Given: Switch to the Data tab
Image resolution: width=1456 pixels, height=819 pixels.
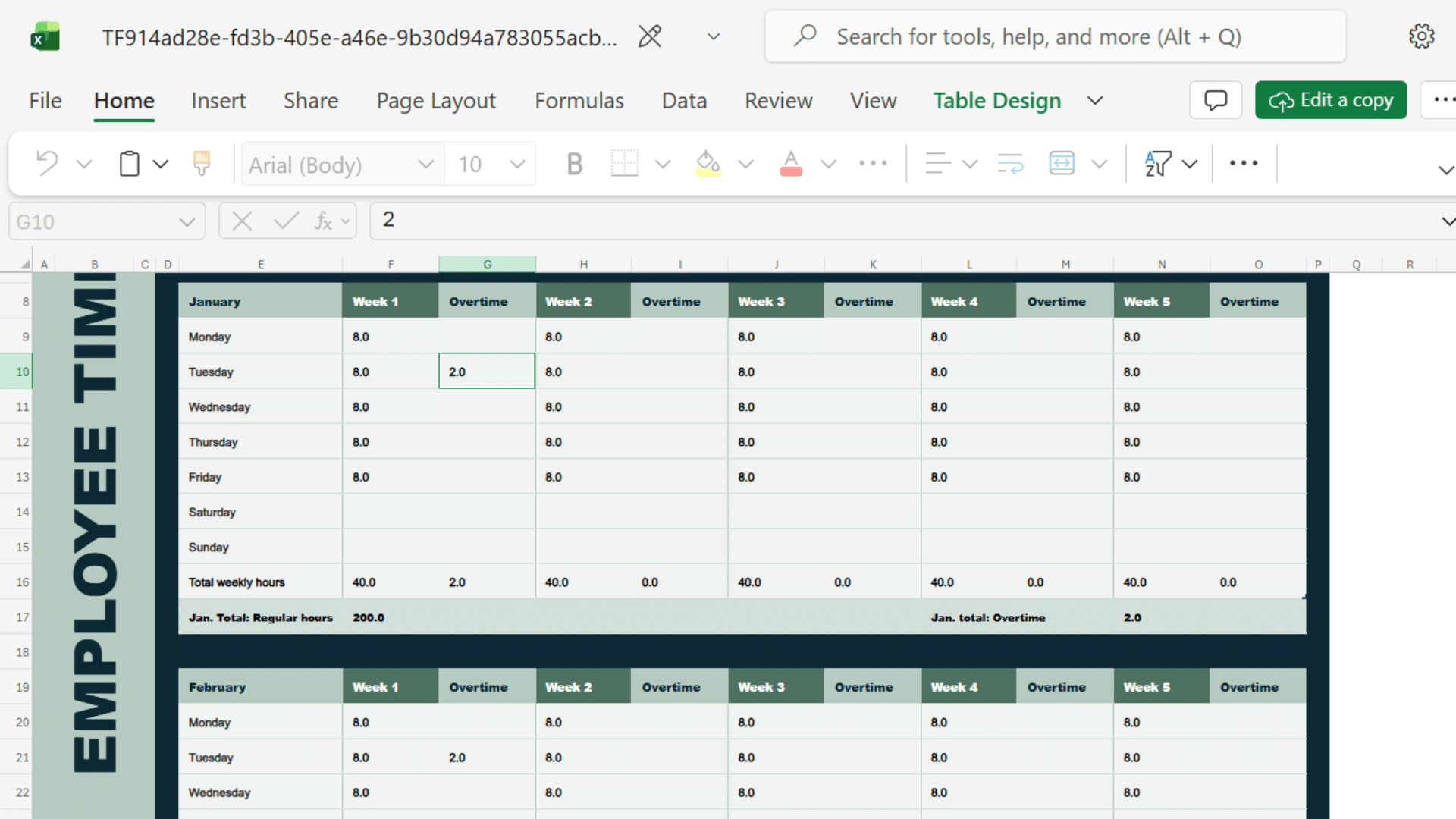Looking at the screenshot, I should pyautogui.click(x=684, y=101).
